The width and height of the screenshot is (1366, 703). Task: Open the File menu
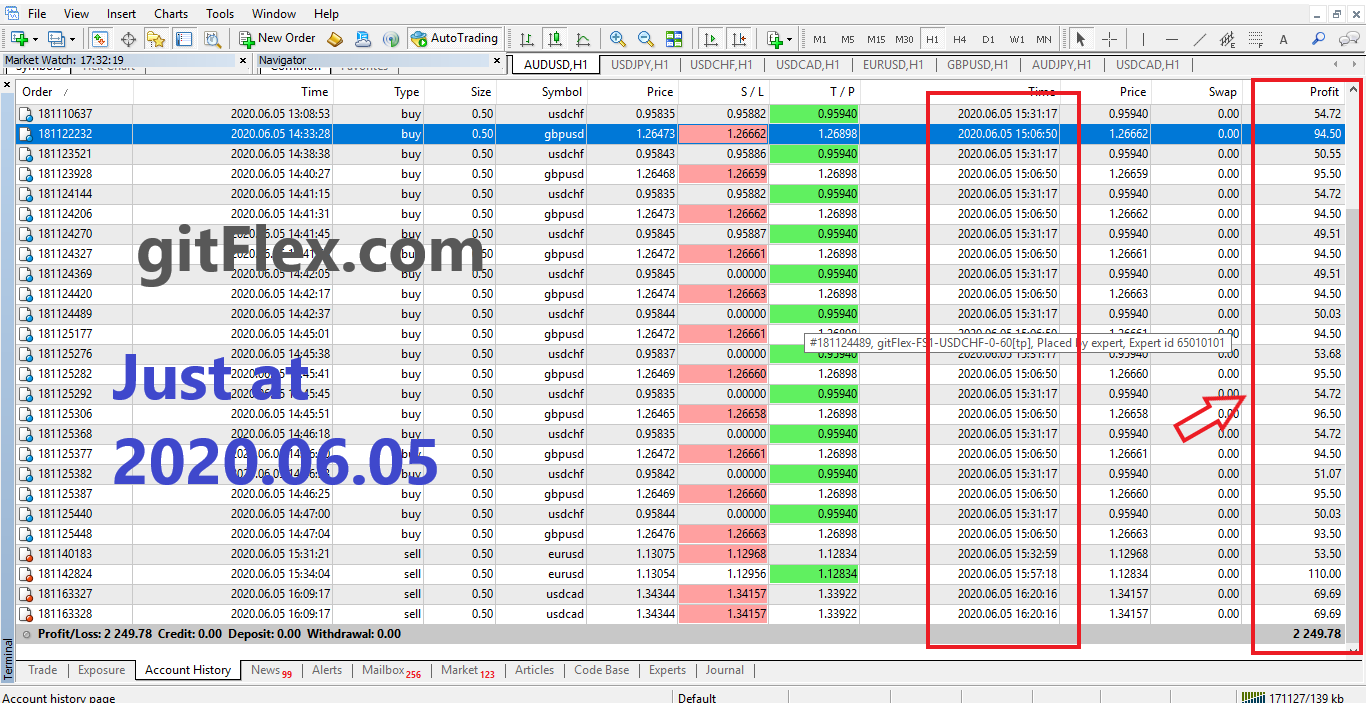coord(37,14)
